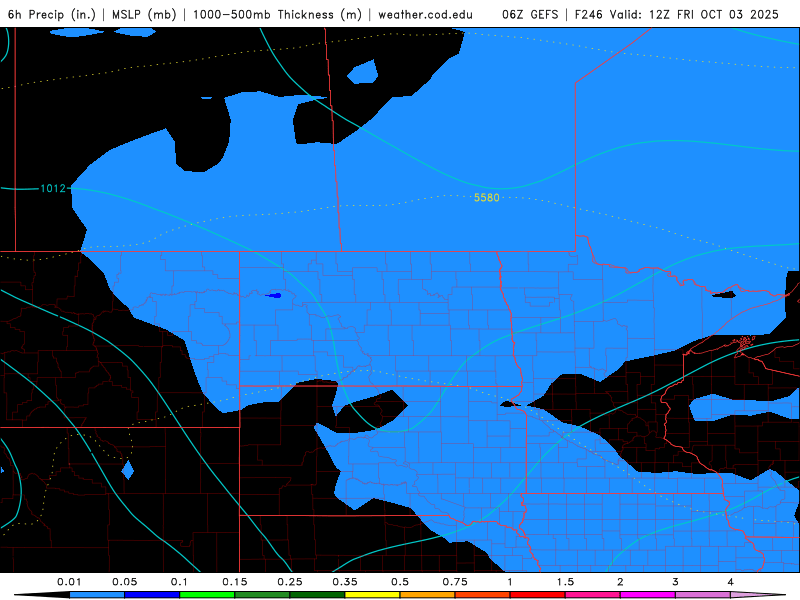Click the '06Z GEFS' model run label

point(530,14)
